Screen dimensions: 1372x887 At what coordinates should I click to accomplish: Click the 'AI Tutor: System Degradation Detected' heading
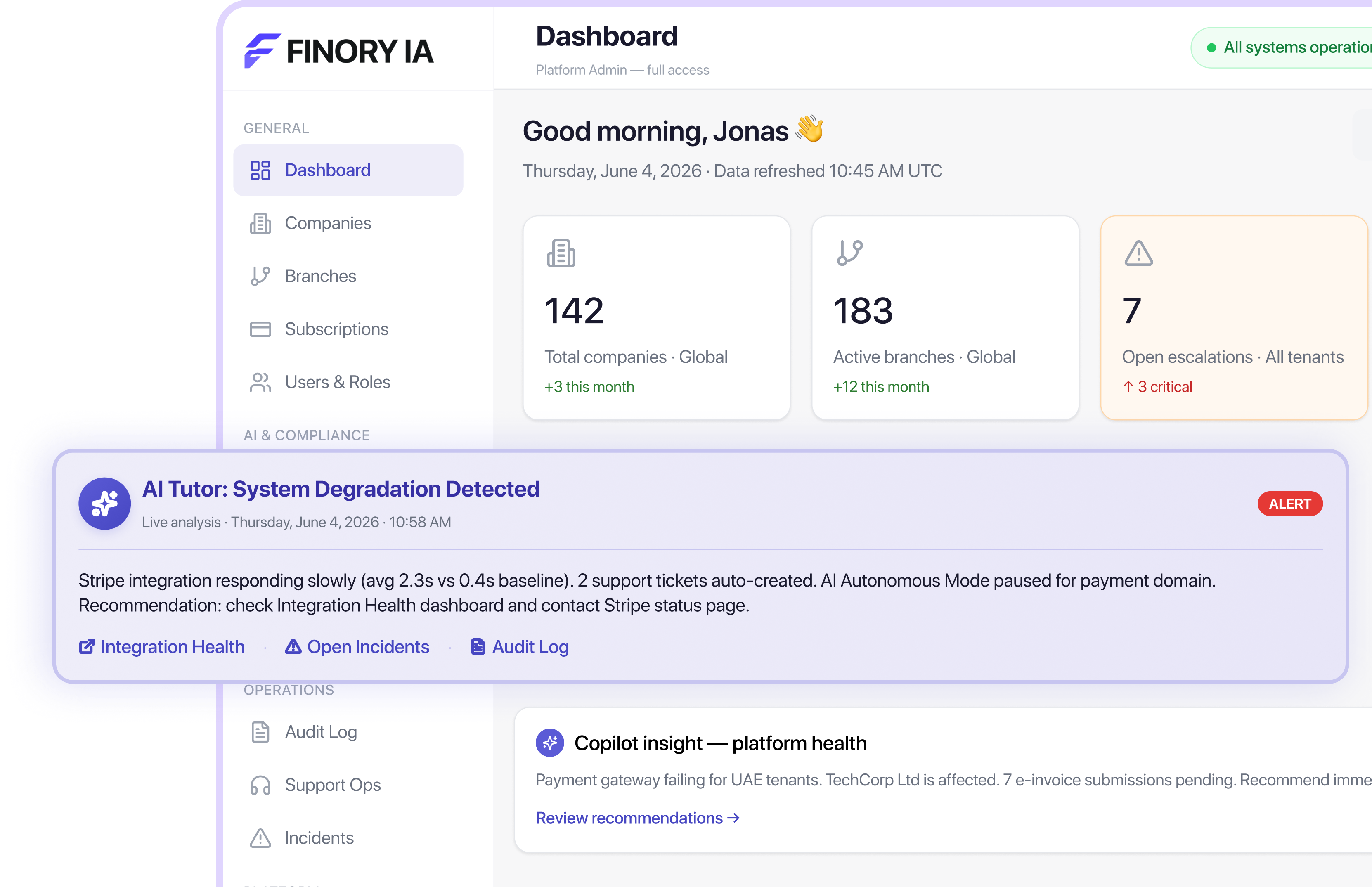click(341, 488)
